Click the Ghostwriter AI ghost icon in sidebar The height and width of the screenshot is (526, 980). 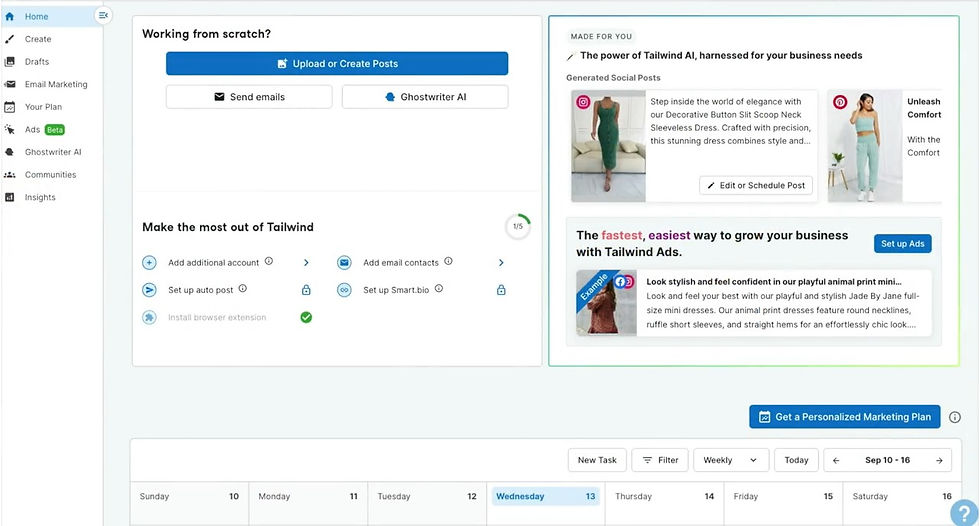(x=9, y=152)
